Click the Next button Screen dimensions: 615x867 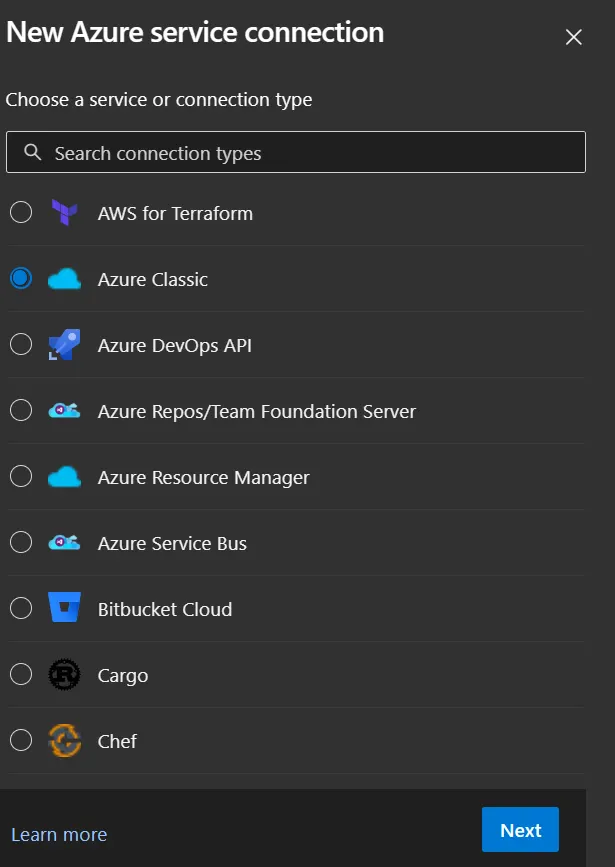coord(520,829)
